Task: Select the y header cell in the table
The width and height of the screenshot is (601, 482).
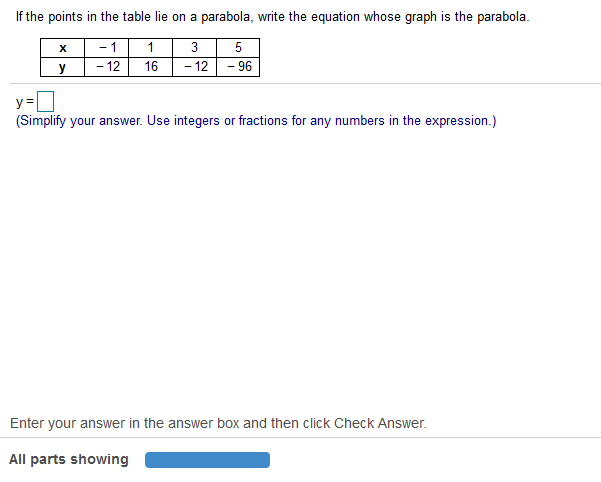Action: pyautogui.click(x=62, y=67)
